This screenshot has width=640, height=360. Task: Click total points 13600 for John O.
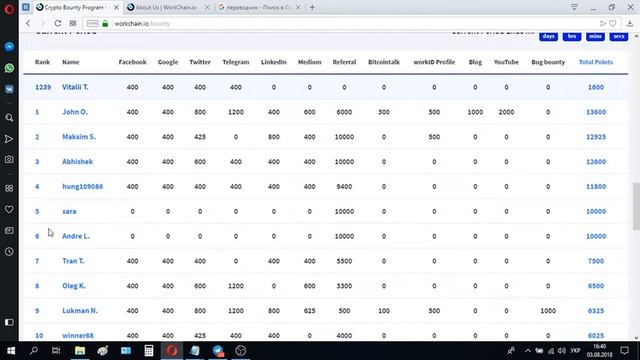click(x=596, y=112)
